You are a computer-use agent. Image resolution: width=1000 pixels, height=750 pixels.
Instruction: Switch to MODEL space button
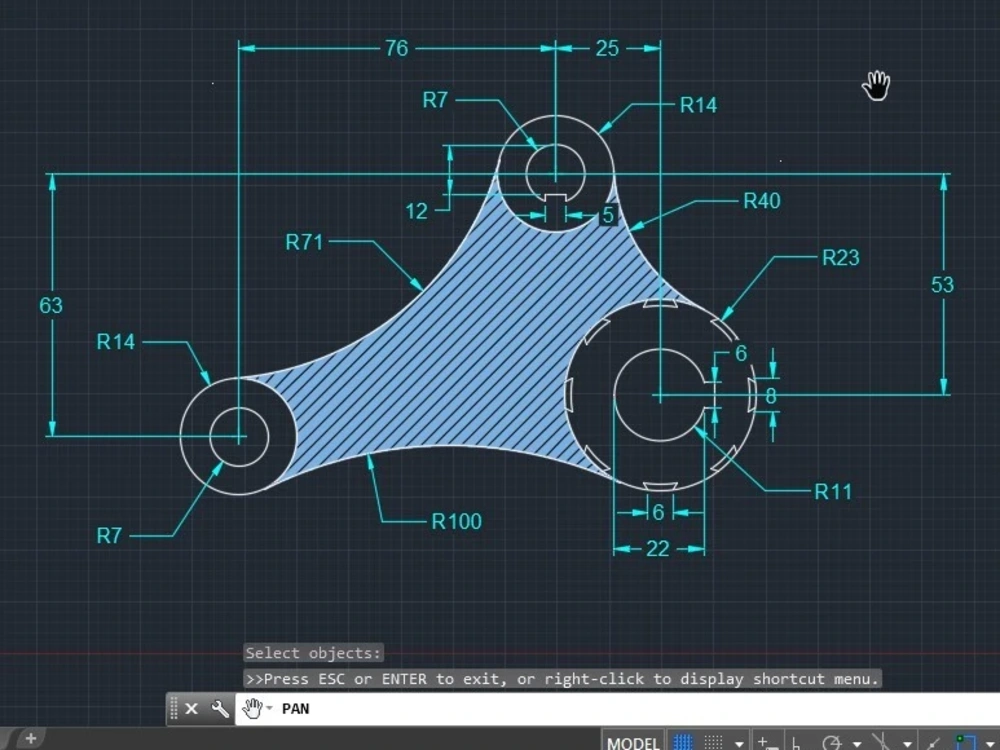(x=633, y=742)
